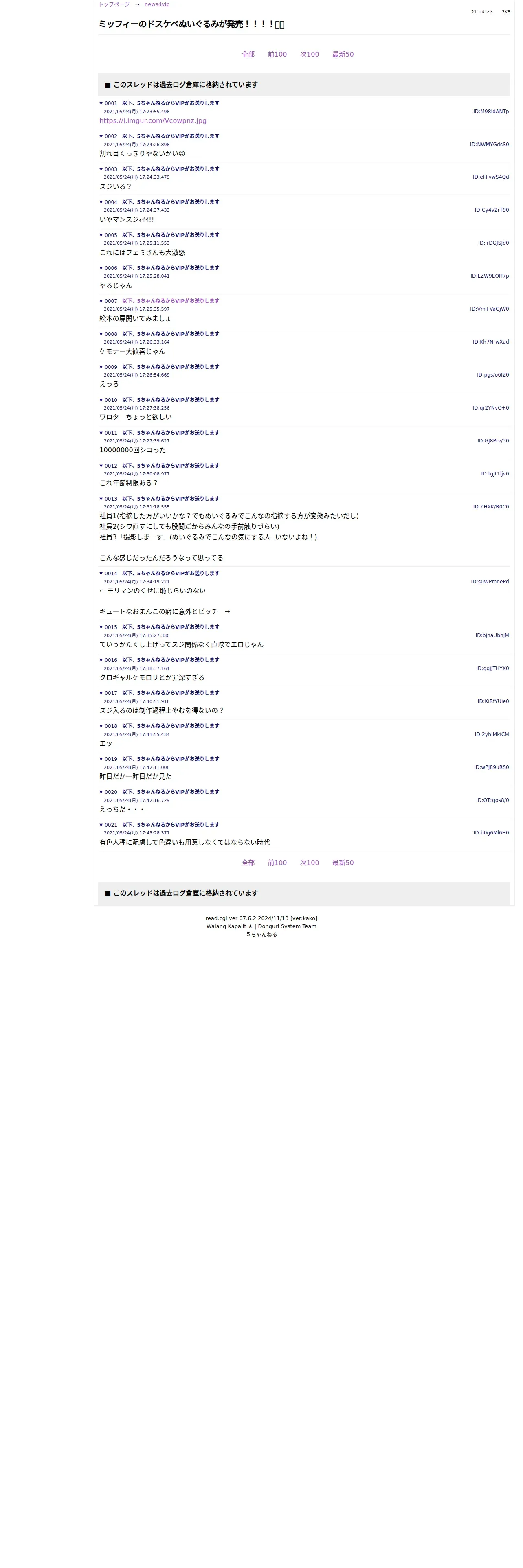The height and width of the screenshot is (1568, 523).
Task: Select poster ID:Cy4v2rT90
Action: coord(491,210)
